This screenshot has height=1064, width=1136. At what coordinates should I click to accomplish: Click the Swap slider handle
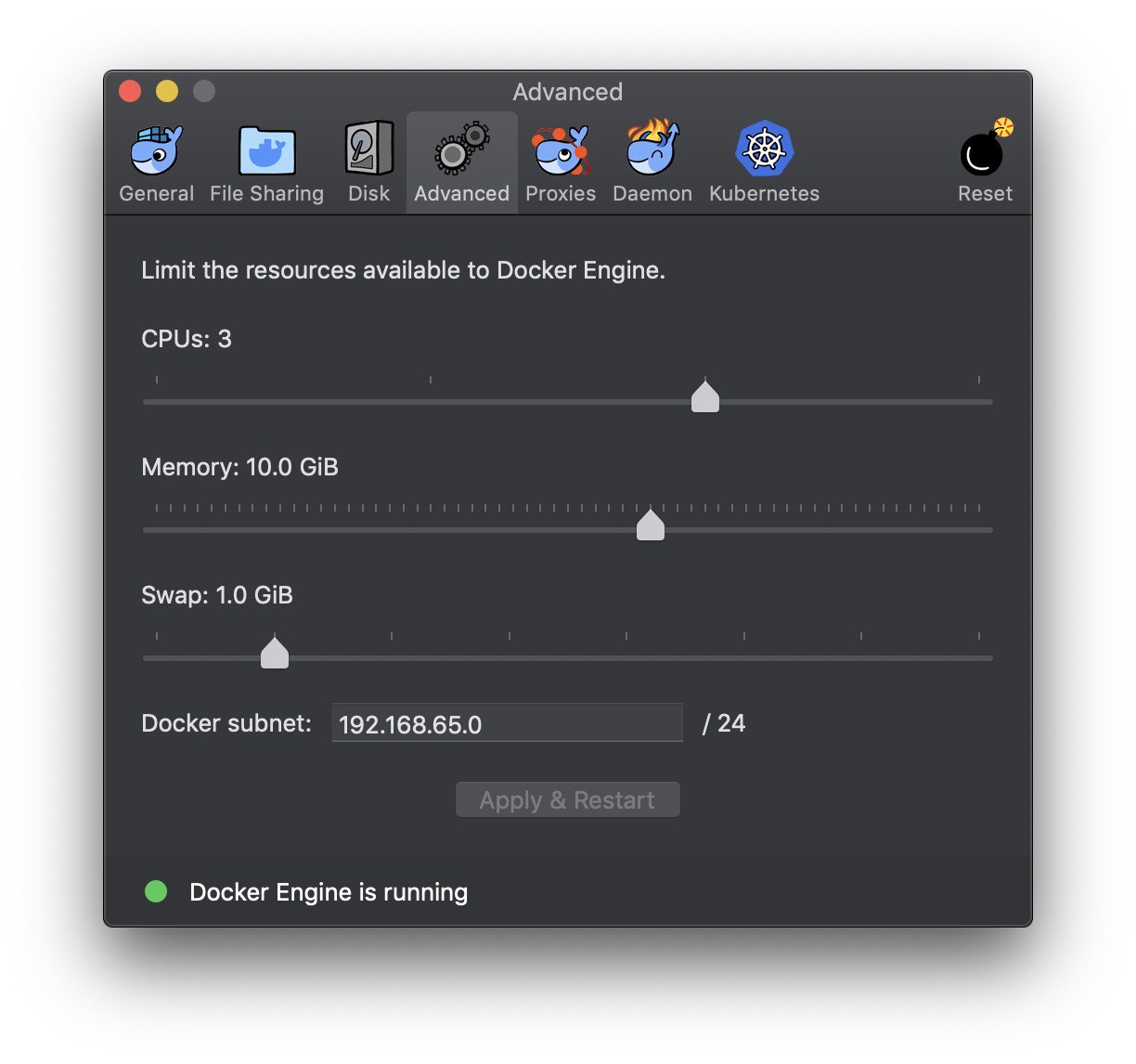(x=275, y=653)
